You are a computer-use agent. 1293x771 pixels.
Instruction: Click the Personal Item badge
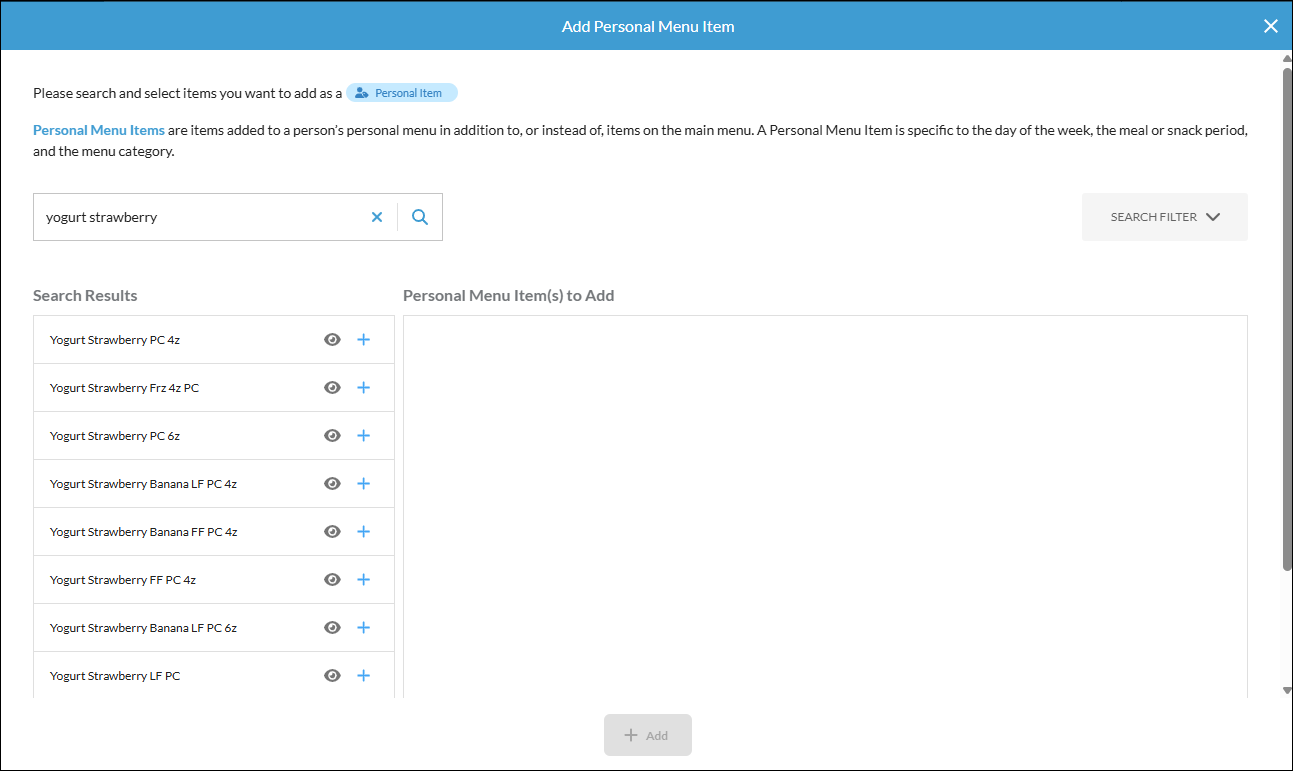tap(402, 93)
